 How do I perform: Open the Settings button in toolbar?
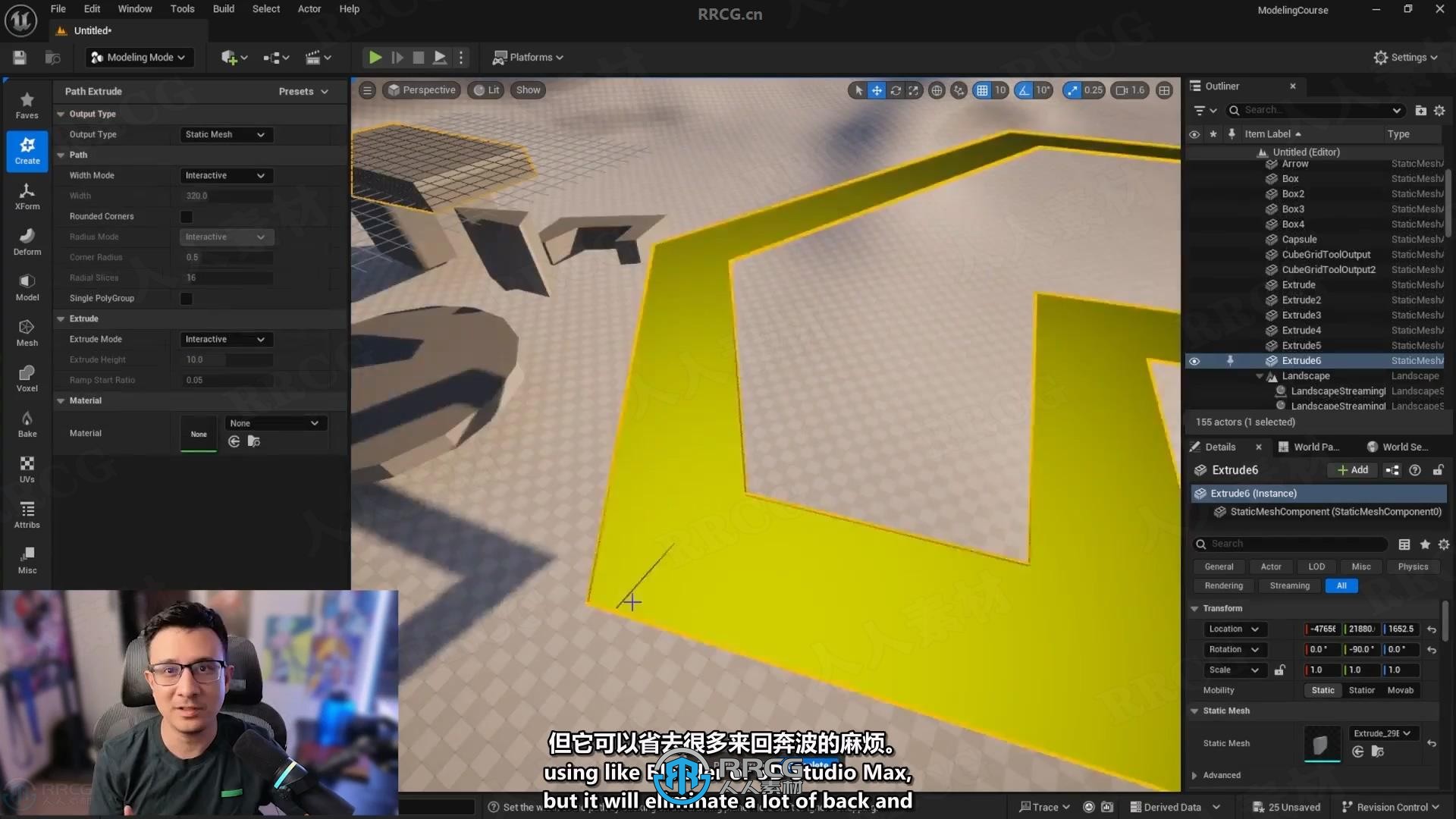tap(1405, 58)
